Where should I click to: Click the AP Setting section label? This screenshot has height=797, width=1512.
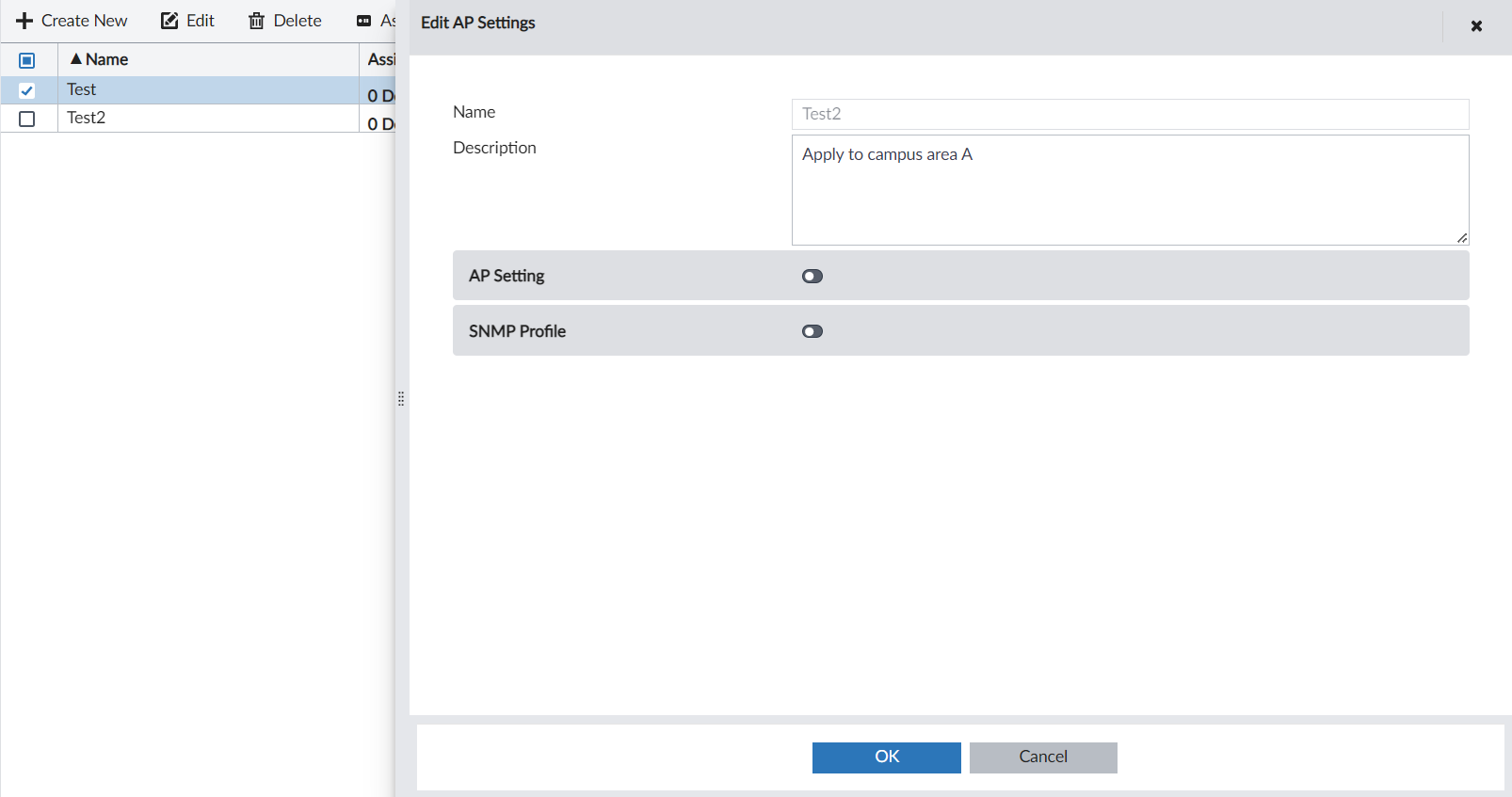(x=507, y=276)
